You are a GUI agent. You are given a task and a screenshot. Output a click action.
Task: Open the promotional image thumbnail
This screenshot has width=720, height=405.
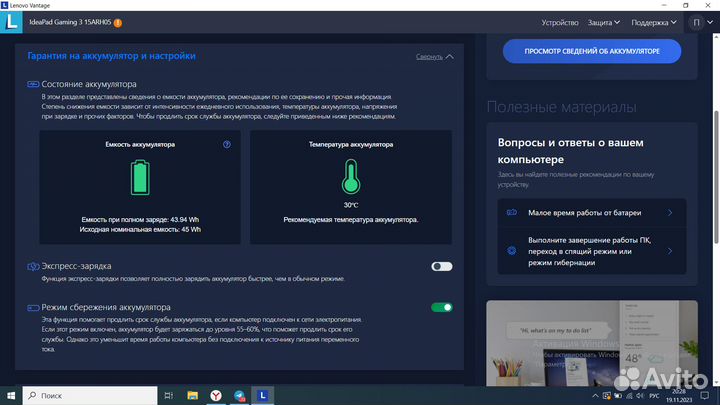(592, 343)
